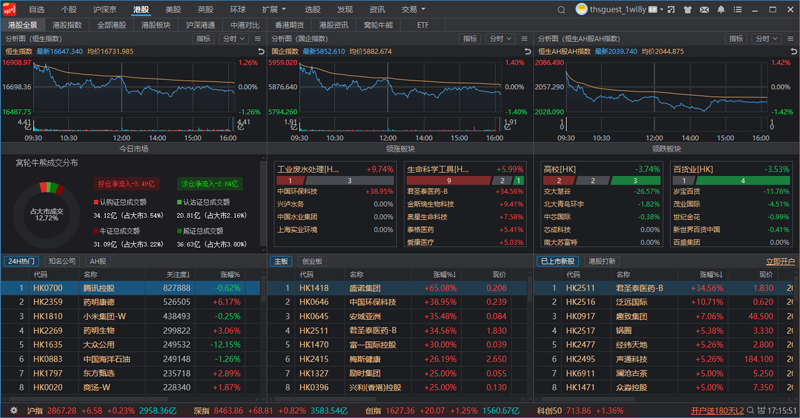This screenshot has width=800, height=418.
Task: Expand the 扩展 menu dropdown
Action: (x=273, y=10)
